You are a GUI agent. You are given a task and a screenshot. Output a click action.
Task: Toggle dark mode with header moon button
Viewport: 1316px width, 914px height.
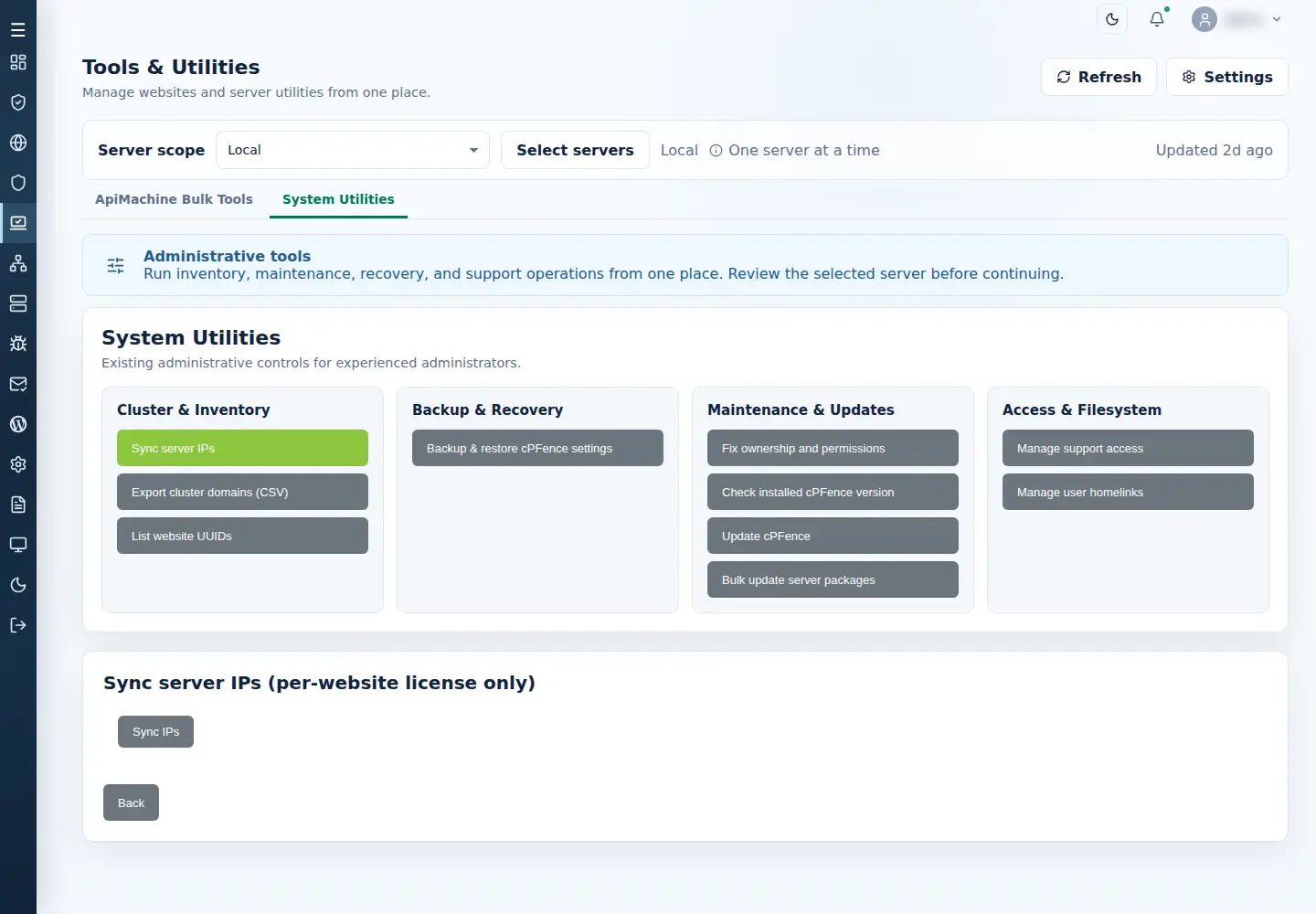click(x=1112, y=19)
